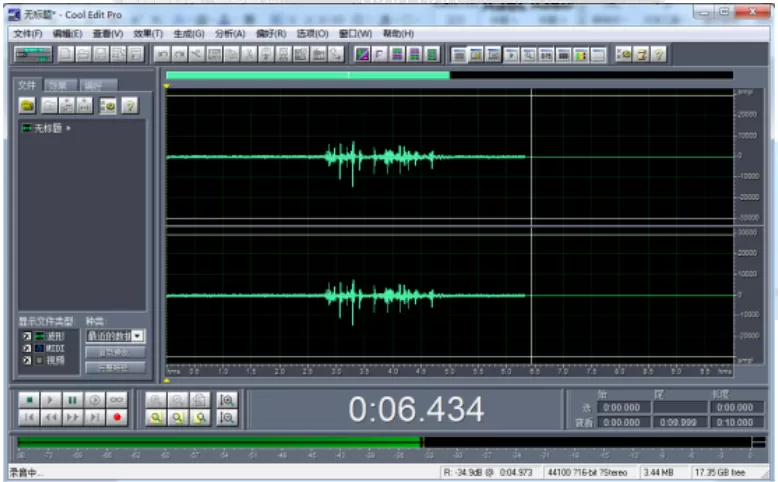
Task: Open the 生成(G) menu
Action: click(189, 34)
